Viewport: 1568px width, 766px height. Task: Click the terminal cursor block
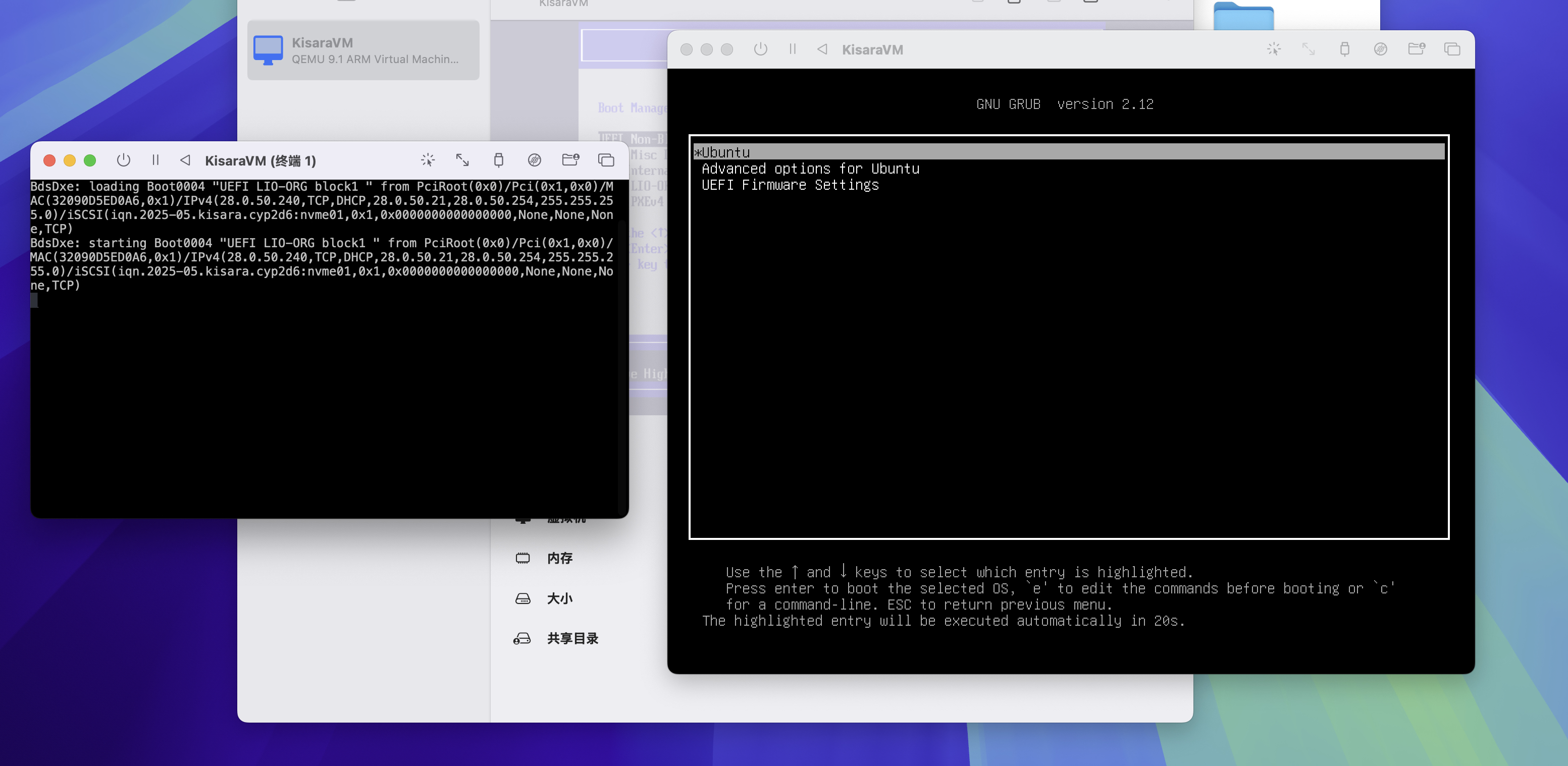click(x=34, y=300)
